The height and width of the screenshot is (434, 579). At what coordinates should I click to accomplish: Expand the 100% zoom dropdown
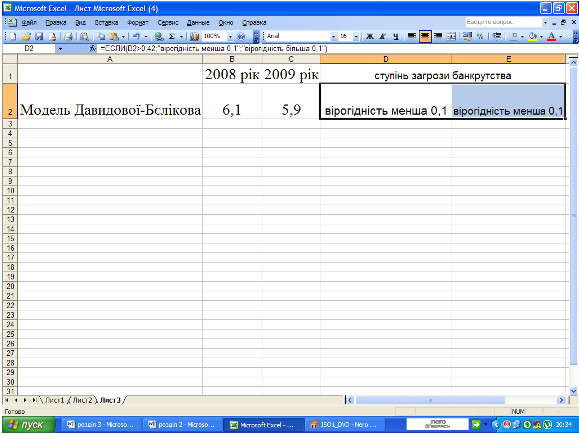click(x=230, y=37)
